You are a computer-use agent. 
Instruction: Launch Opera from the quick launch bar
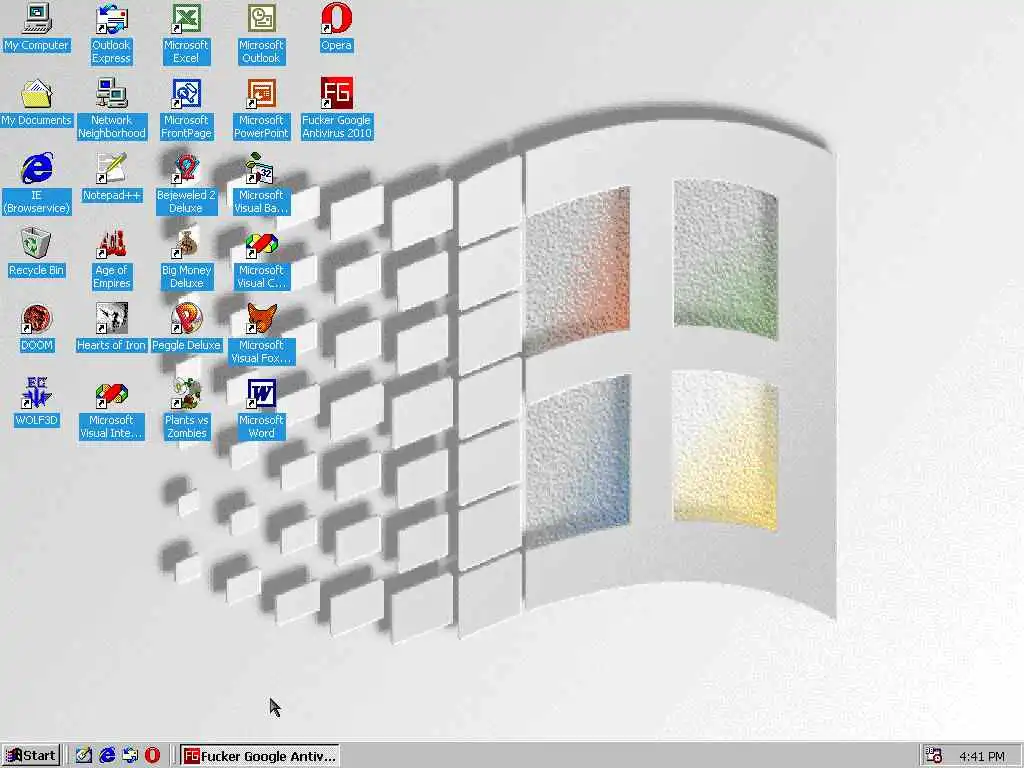pyautogui.click(x=152, y=756)
